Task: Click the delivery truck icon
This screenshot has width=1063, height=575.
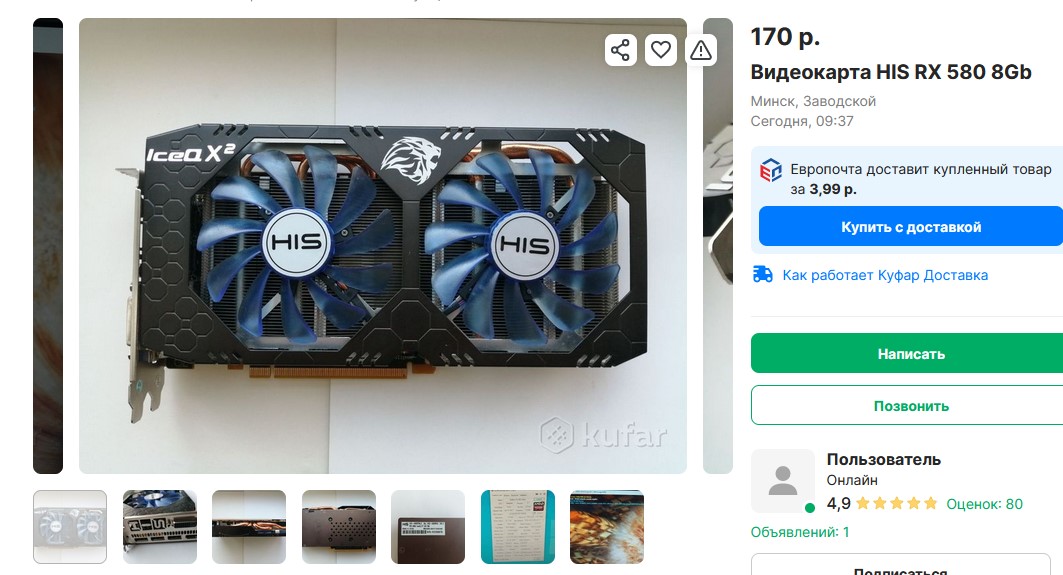Action: pos(763,275)
